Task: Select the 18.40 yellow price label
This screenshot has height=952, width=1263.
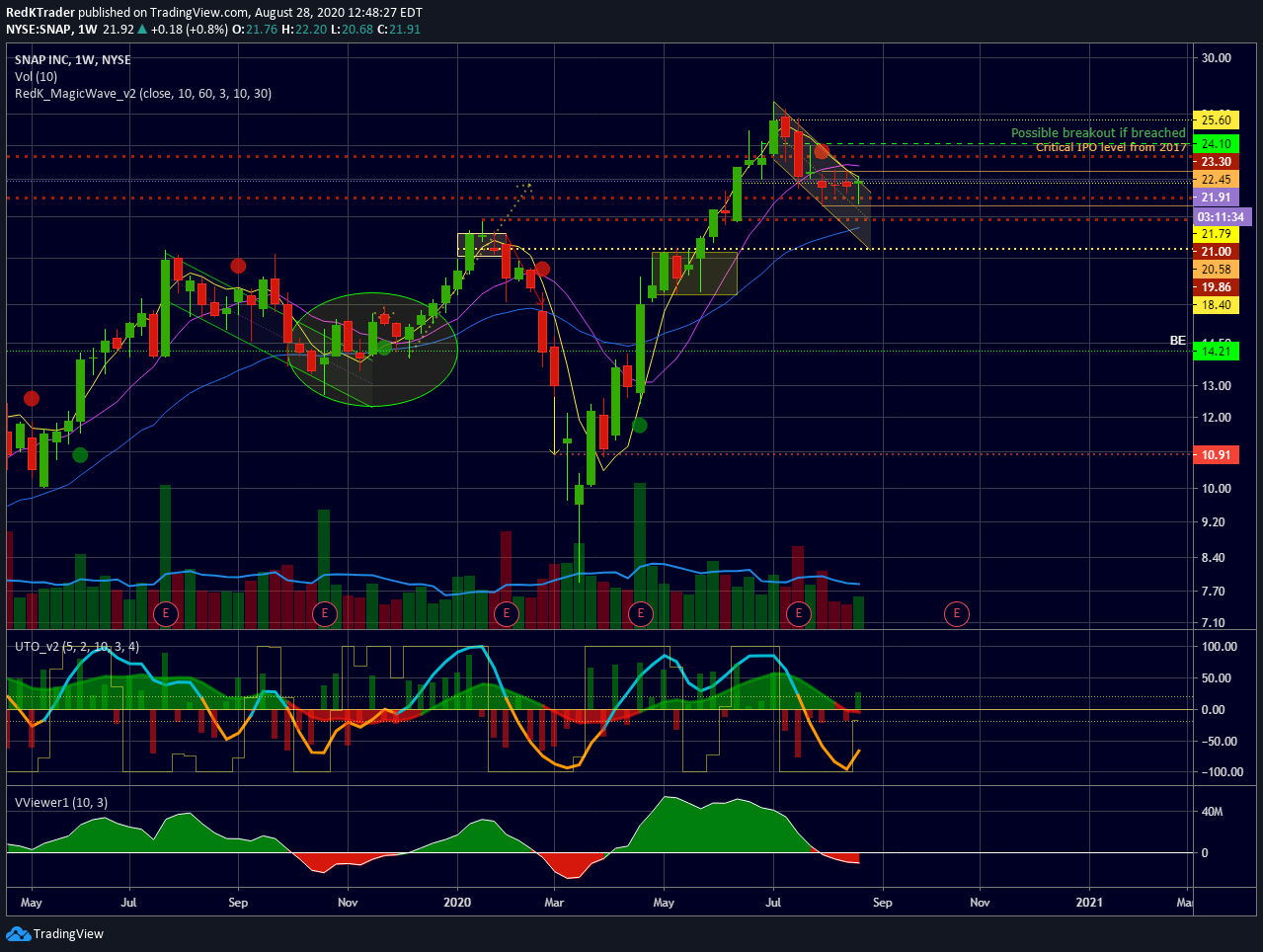Action: [x=1216, y=305]
